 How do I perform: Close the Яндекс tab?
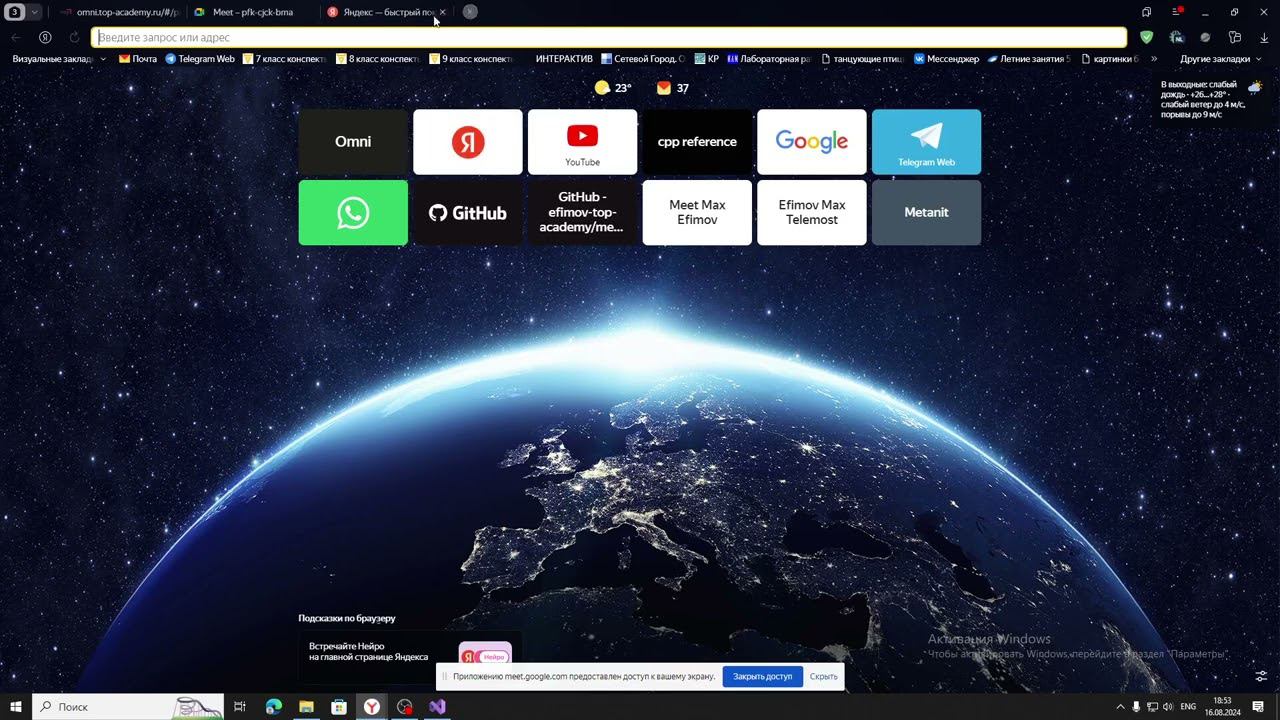coord(442,12)
